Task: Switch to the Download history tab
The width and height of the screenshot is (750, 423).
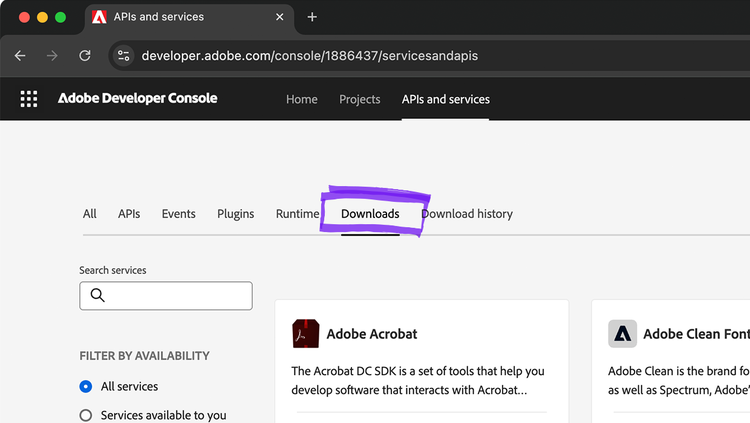Action: tap(467, 214)
